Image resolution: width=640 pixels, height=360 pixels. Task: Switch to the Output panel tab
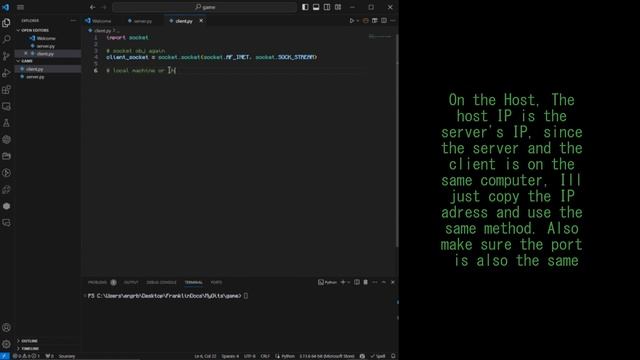point(131,282)
